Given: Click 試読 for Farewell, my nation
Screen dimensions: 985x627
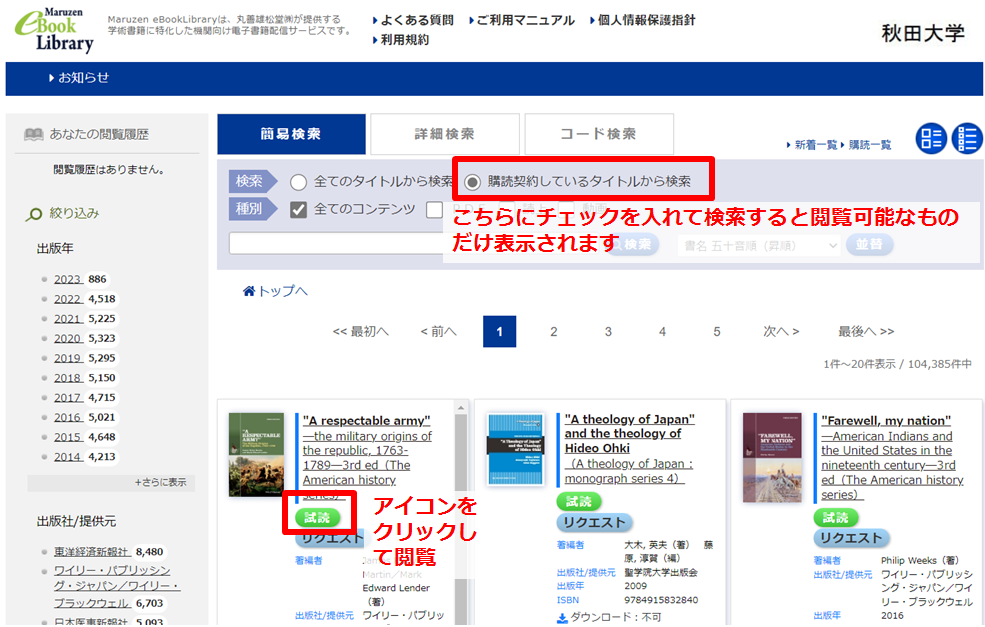Looking at the screenshot, I should pos(835,518).
